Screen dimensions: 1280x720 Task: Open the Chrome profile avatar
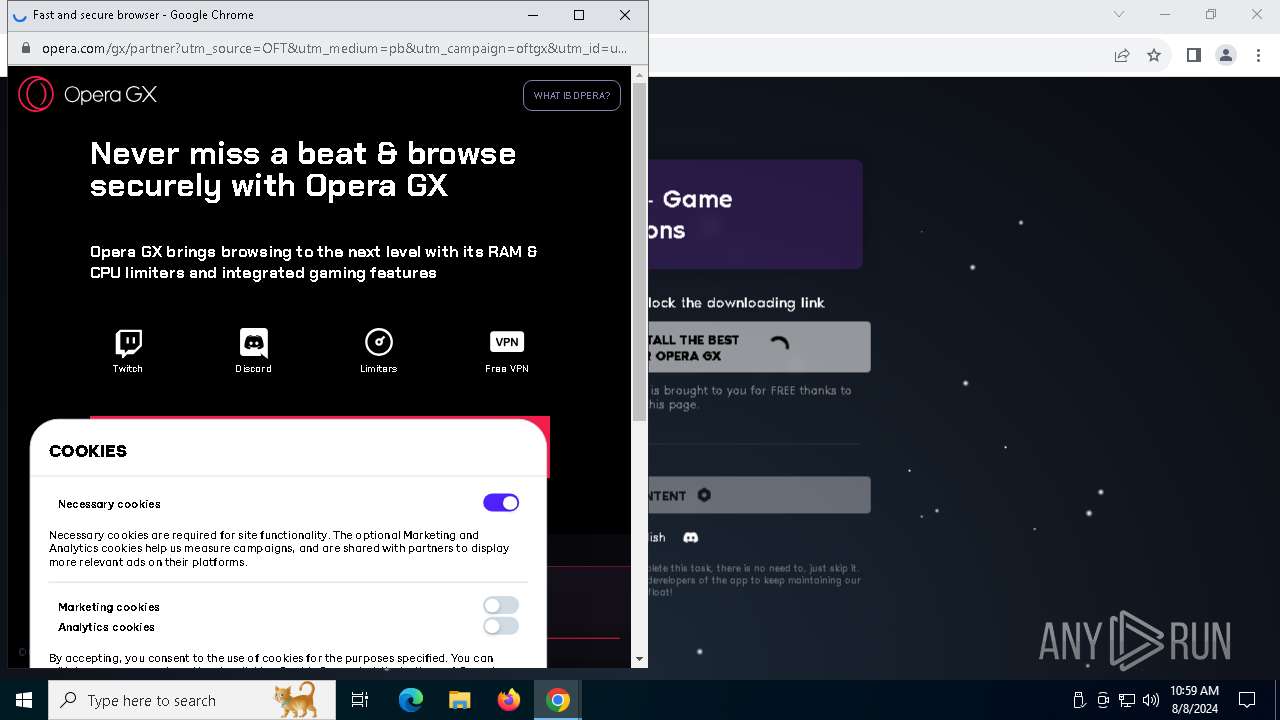point(1226,55)
